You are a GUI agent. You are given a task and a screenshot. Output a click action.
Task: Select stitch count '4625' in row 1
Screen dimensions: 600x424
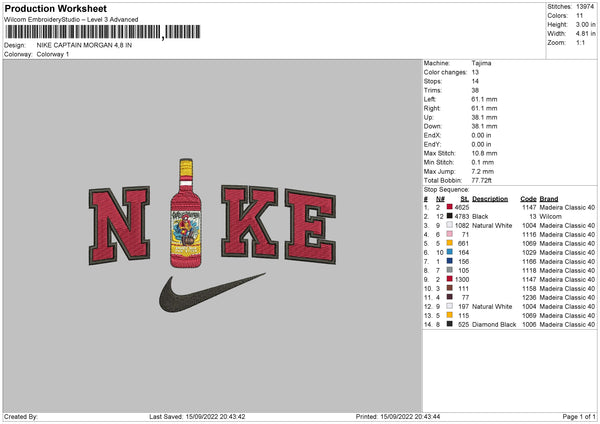tap(461, 207)
